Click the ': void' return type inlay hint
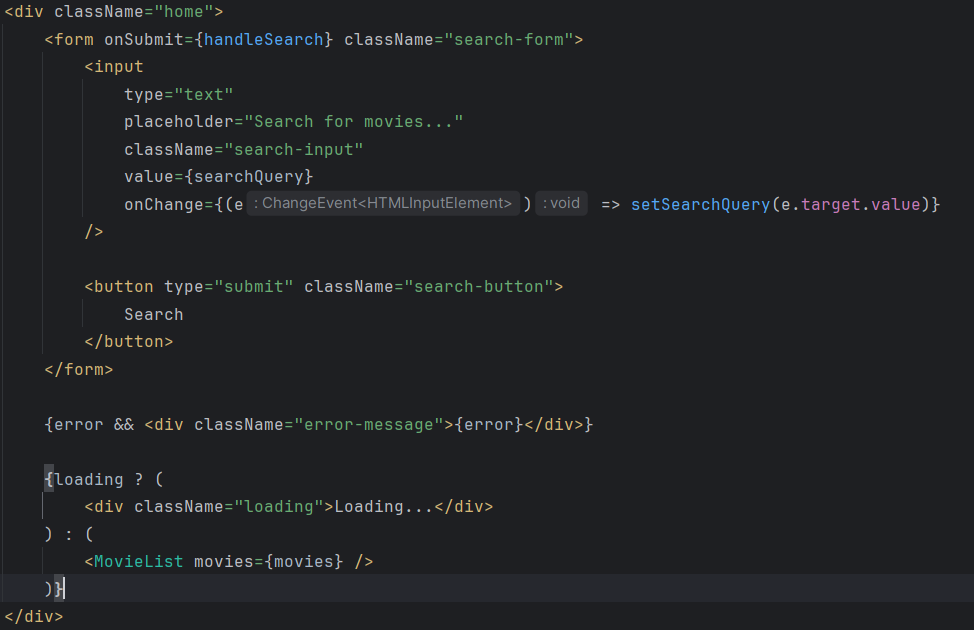974x630 pixels. [561, 204]
